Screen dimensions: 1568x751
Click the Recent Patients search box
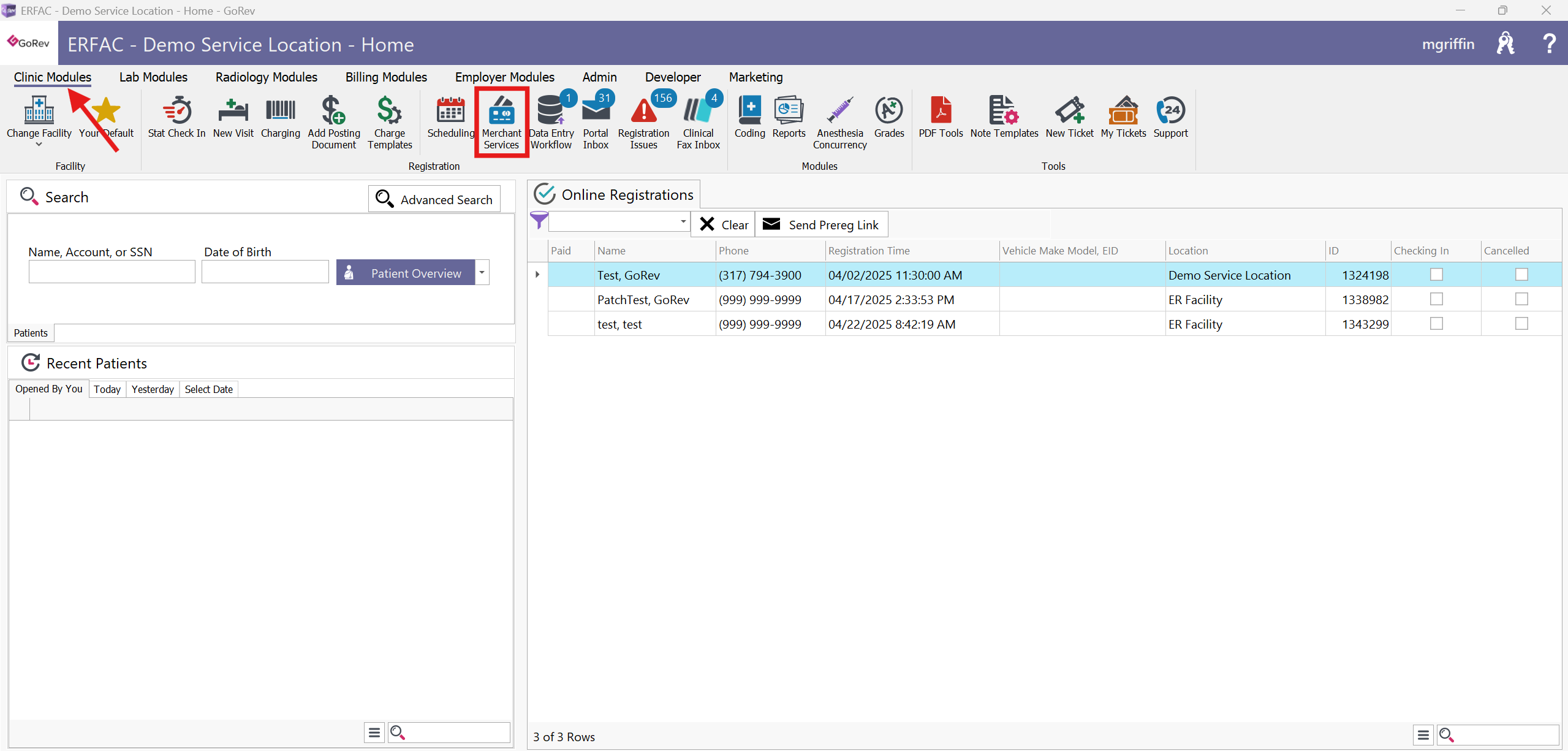coord(449,733)
